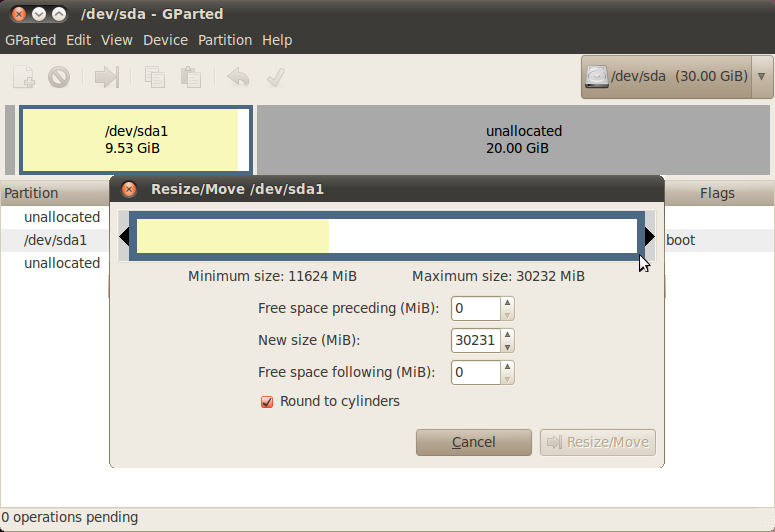Select /dev/sda1 block in disk graphic

(x=136, y=139)
